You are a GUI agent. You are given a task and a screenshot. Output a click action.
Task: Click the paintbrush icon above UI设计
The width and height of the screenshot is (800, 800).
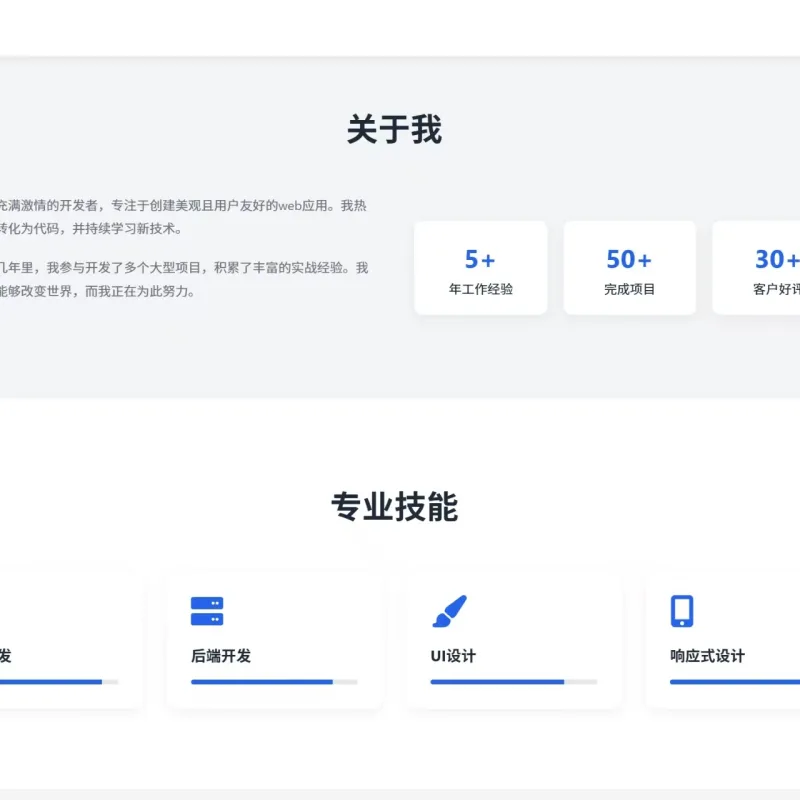coord(449,611)
